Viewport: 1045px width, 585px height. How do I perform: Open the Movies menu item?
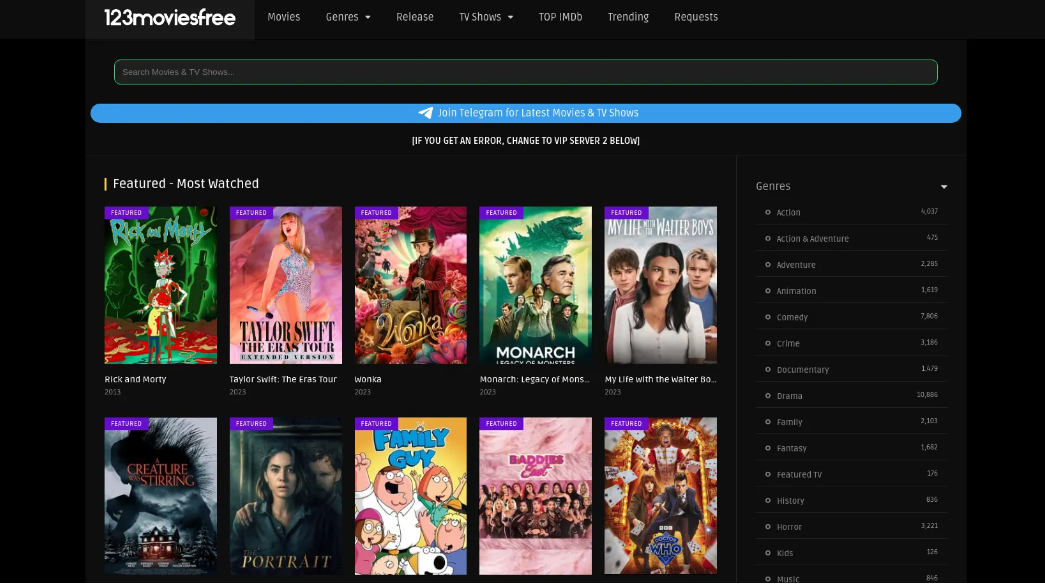pos(284,17)
